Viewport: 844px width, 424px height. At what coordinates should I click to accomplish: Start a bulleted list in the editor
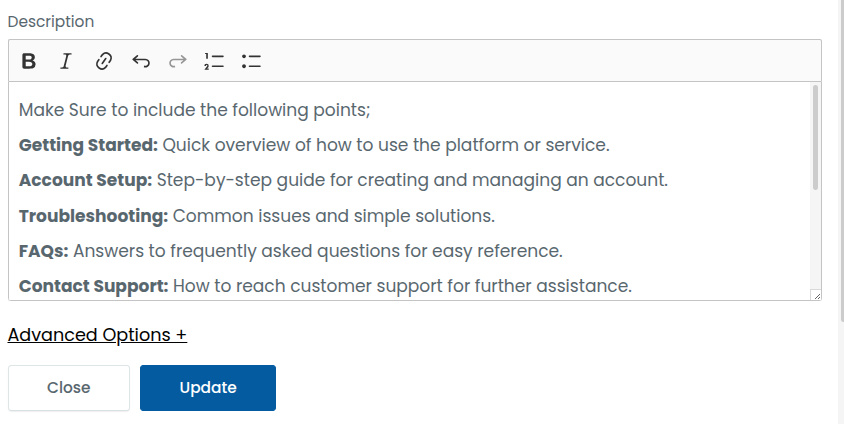click(x=251, y=61)
